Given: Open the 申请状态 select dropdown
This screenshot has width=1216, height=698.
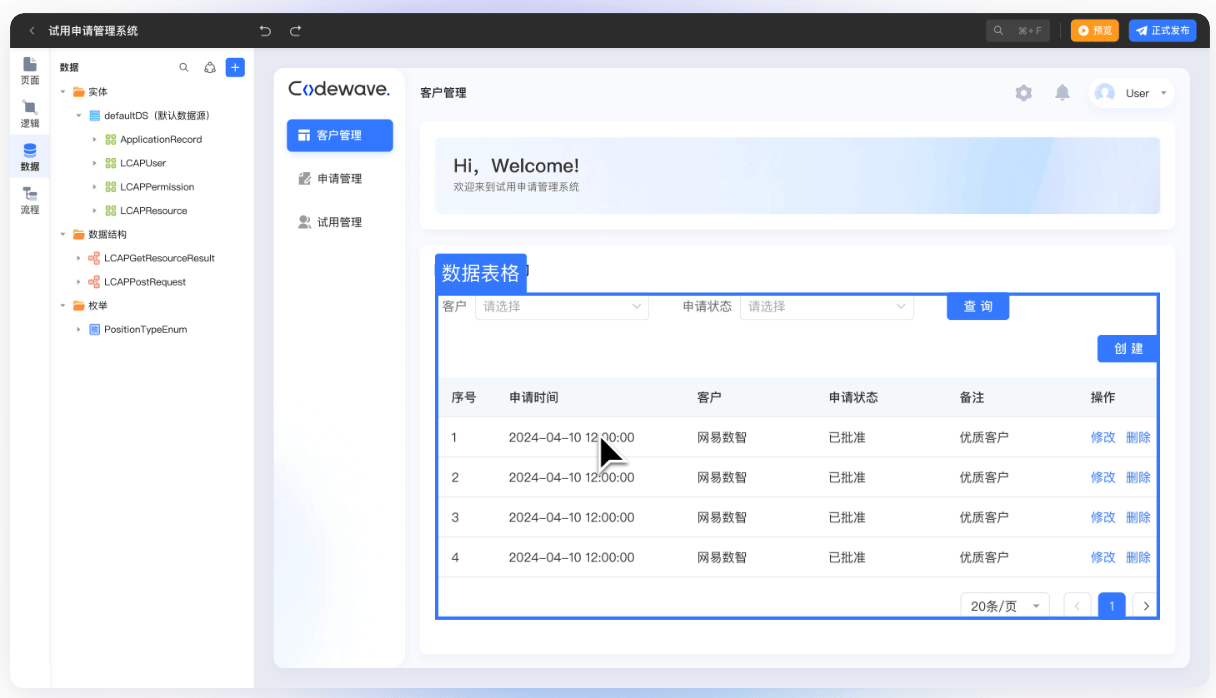Looking at the screenshot, I should coord(827,307).
